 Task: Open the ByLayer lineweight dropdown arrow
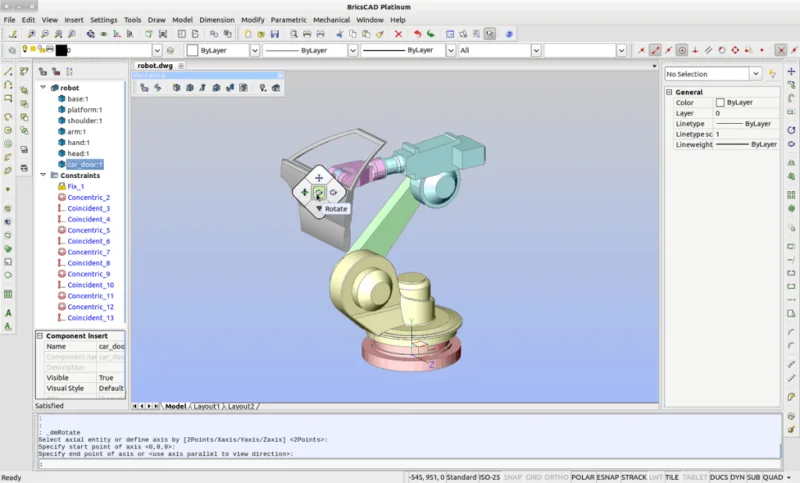pos(451,50)
